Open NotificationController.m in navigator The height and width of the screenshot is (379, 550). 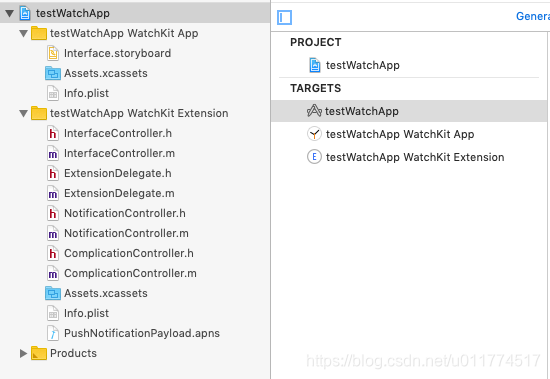click(126, 233)
